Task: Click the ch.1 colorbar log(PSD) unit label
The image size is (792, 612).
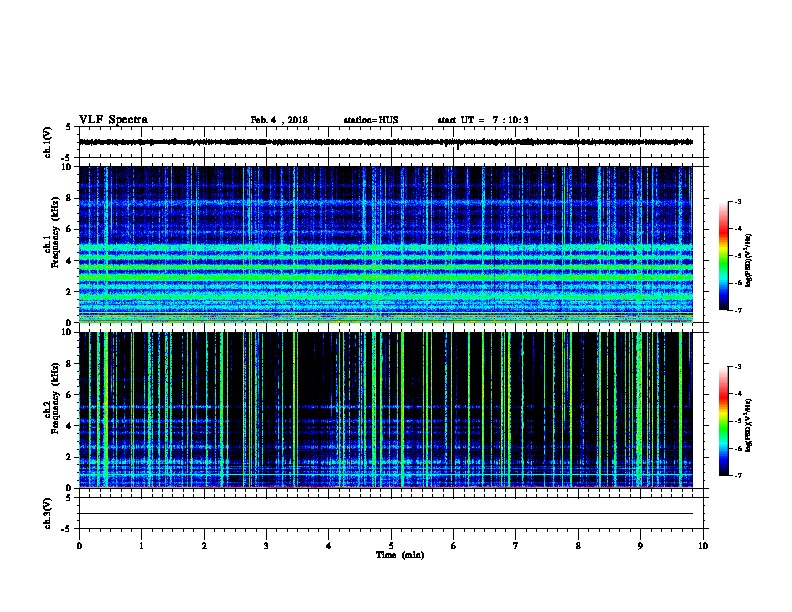Action: [x=749, y=261]
